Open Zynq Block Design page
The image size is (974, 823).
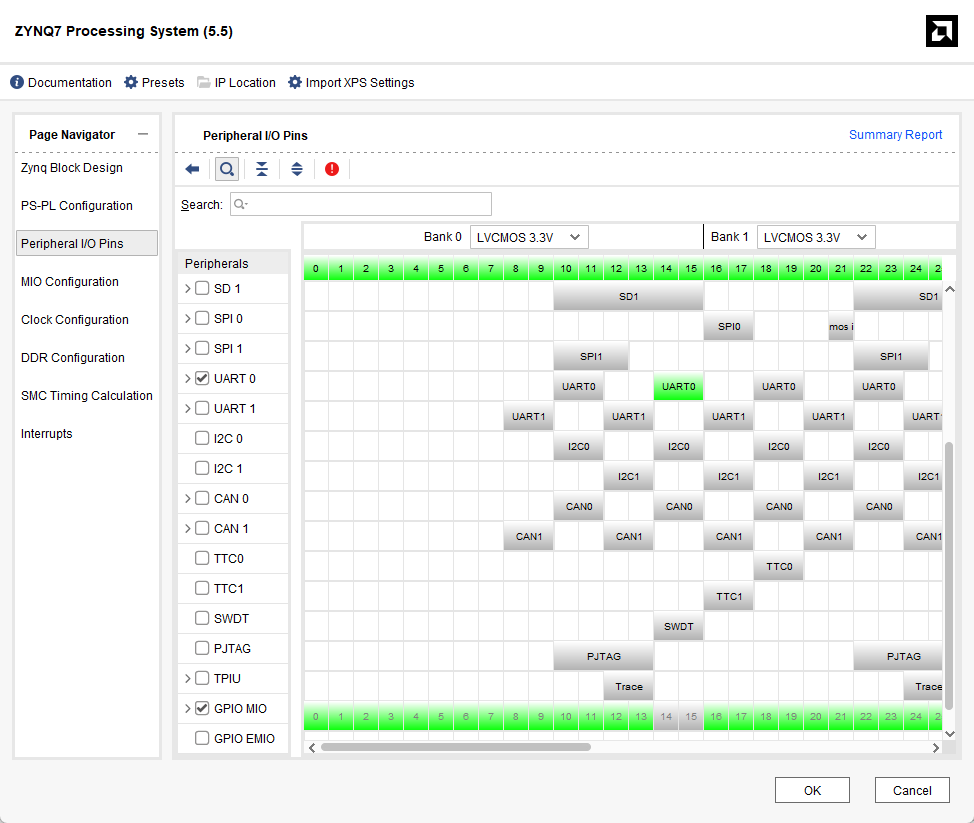71,168
